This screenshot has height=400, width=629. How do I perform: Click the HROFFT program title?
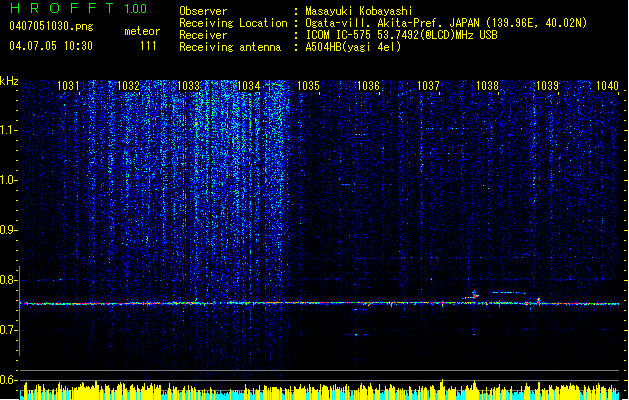62,8
